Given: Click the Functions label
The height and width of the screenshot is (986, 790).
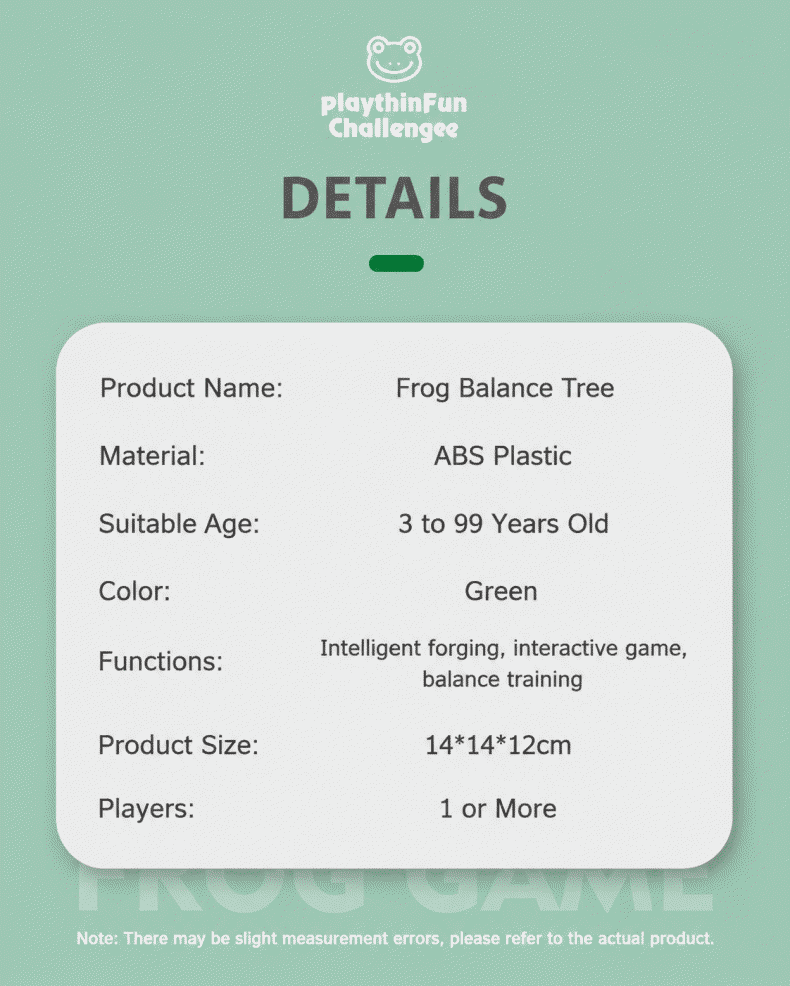Looking at the screenshot, I should coord(161,662).
